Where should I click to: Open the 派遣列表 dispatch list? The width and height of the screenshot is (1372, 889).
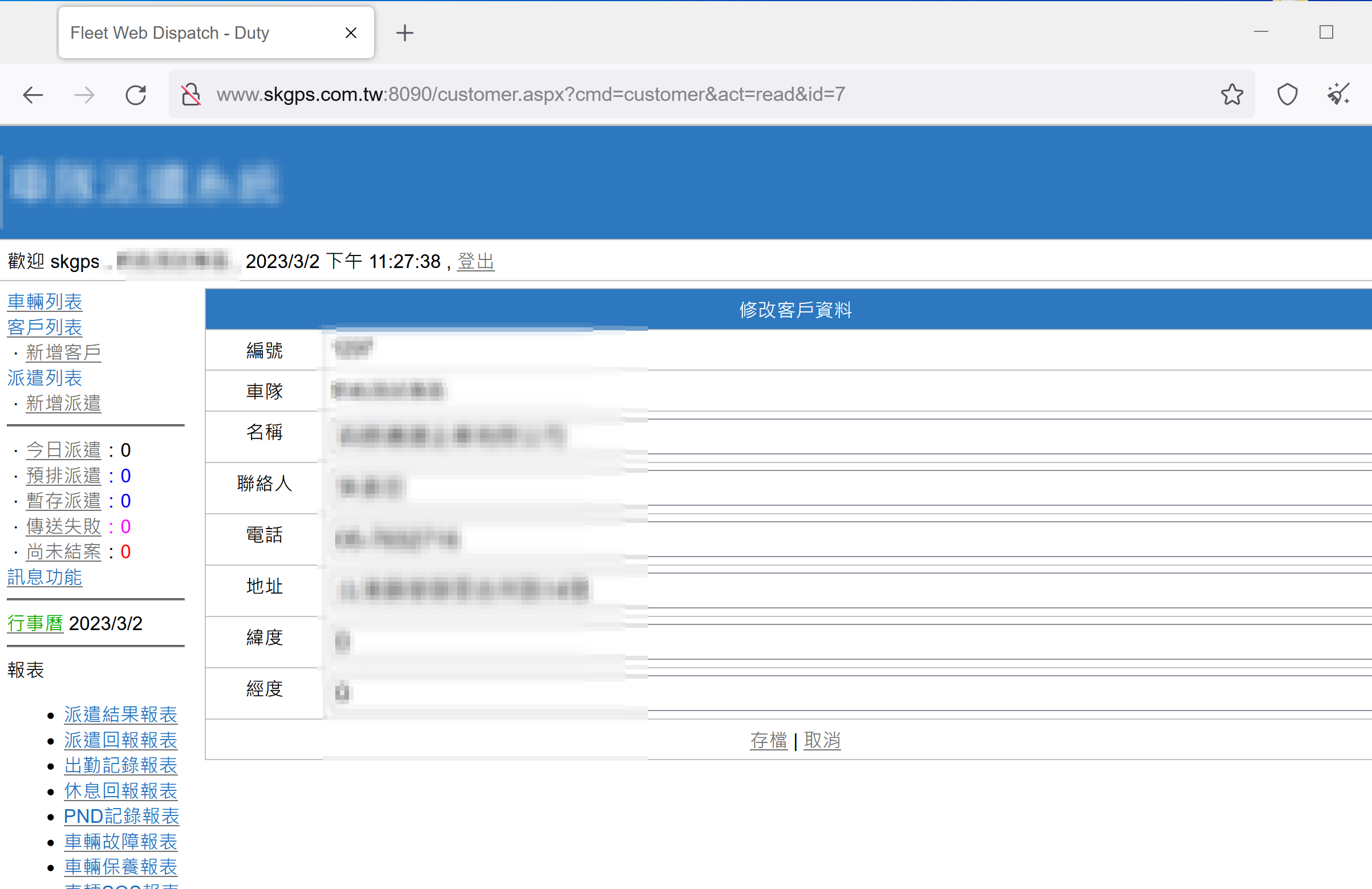click(45, 378)
